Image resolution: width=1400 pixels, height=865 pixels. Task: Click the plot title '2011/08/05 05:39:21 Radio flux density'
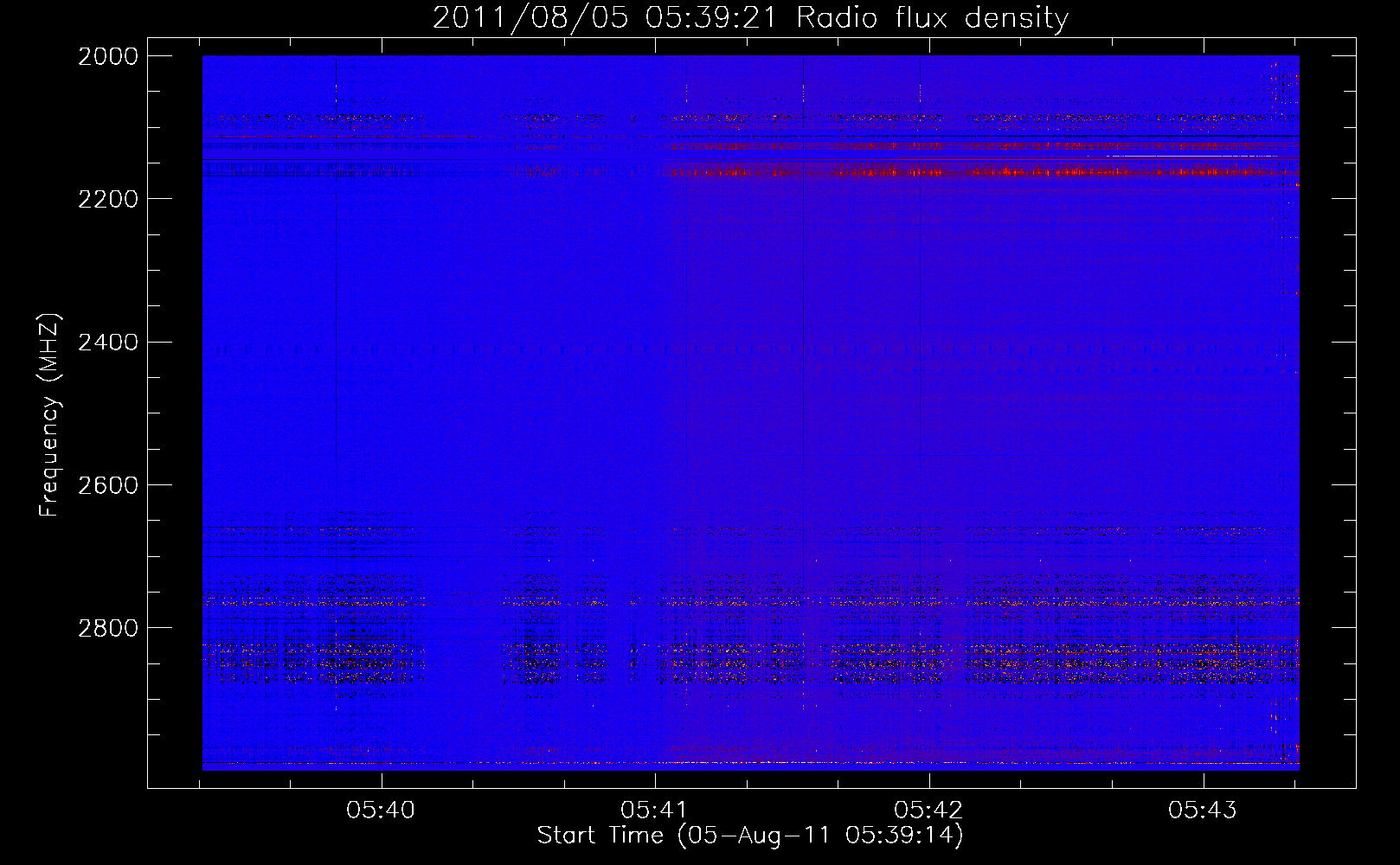(x=750, y=18)
